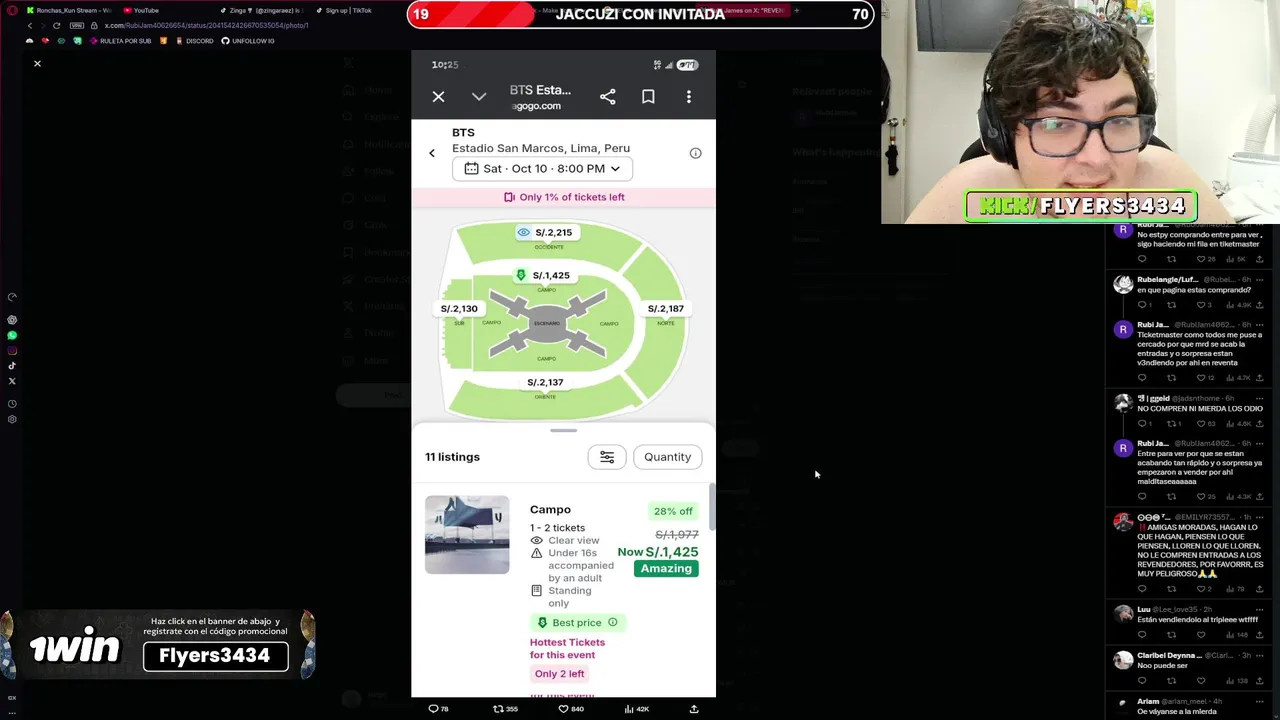Open the DISCORD bookmark

[x=194, y=41]
